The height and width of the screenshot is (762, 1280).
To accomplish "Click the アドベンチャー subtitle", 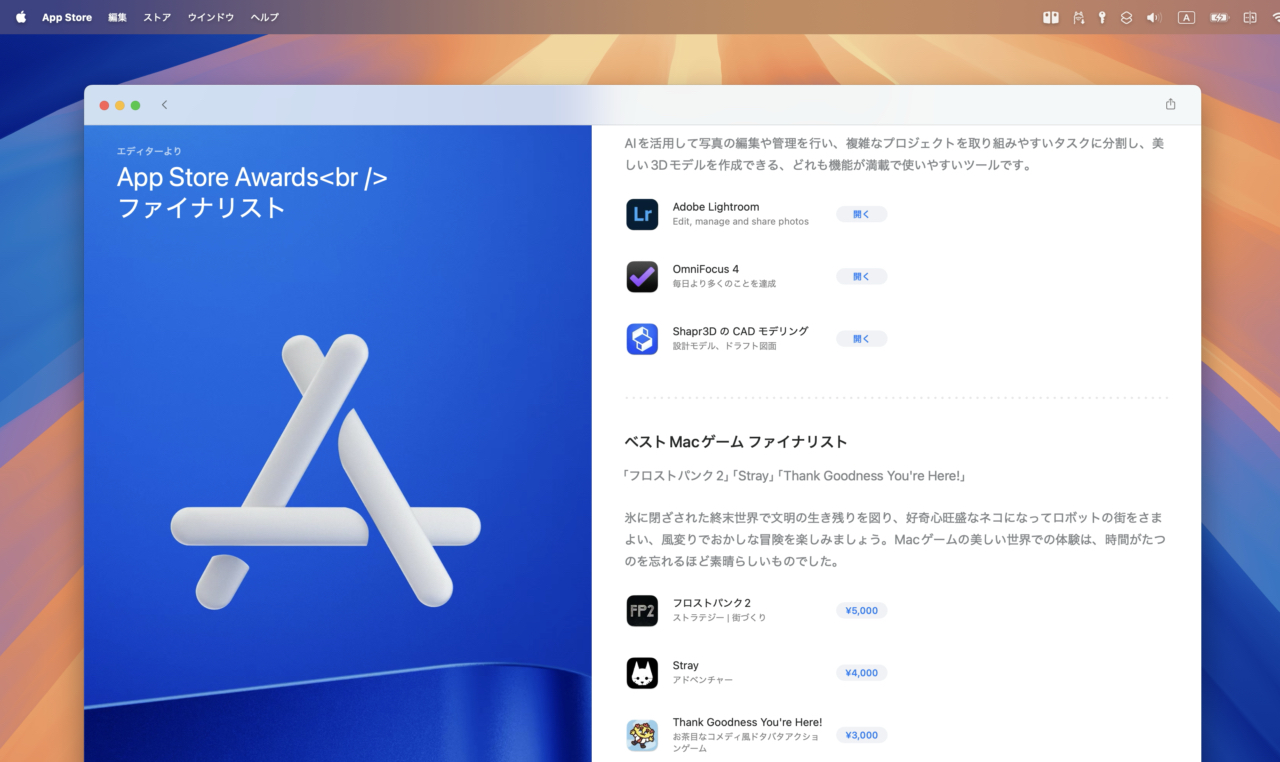I will [702, 680].
